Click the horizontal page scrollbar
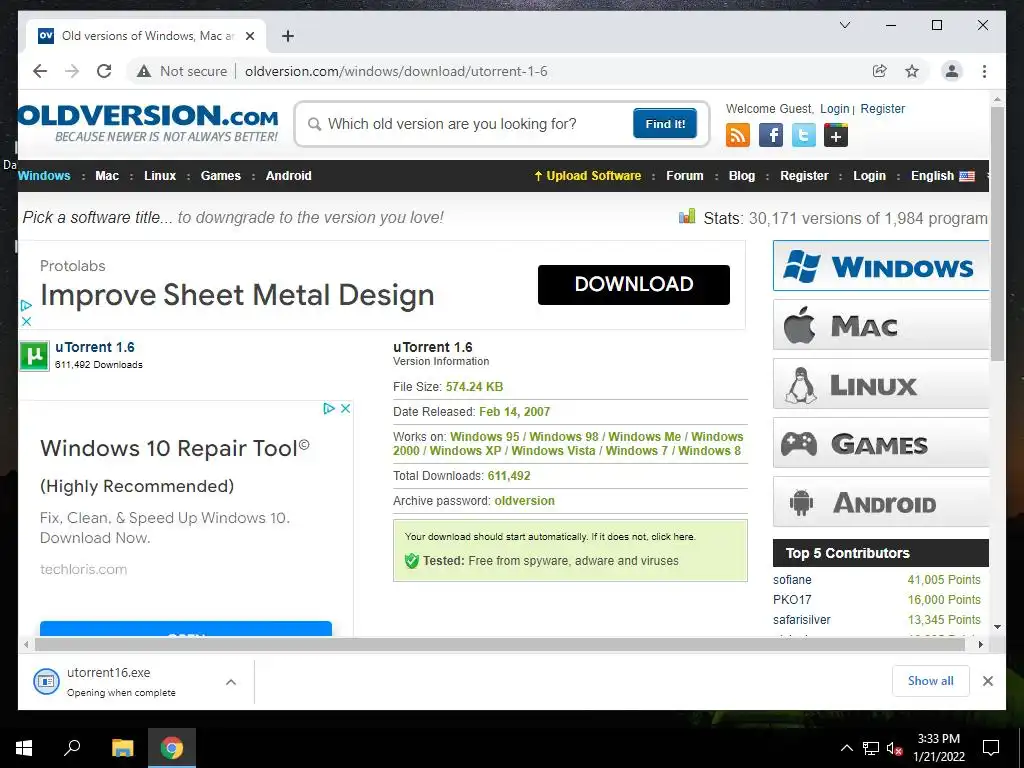The image size is (1024, 768). (500, 645)
